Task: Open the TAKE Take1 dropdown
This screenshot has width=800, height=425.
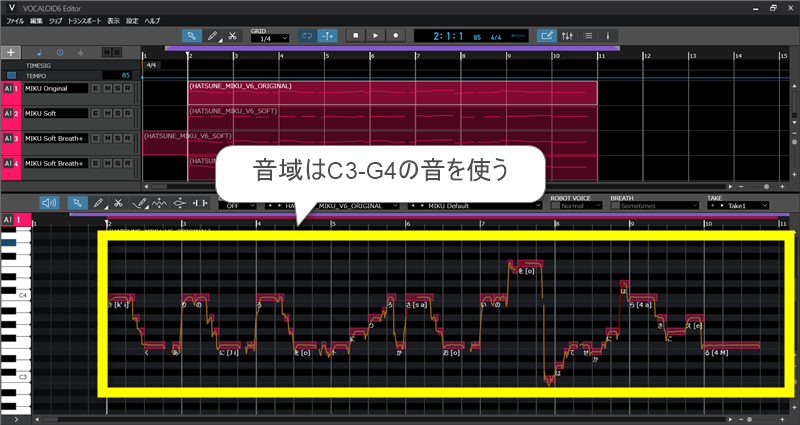Action: tap(738, 206)
